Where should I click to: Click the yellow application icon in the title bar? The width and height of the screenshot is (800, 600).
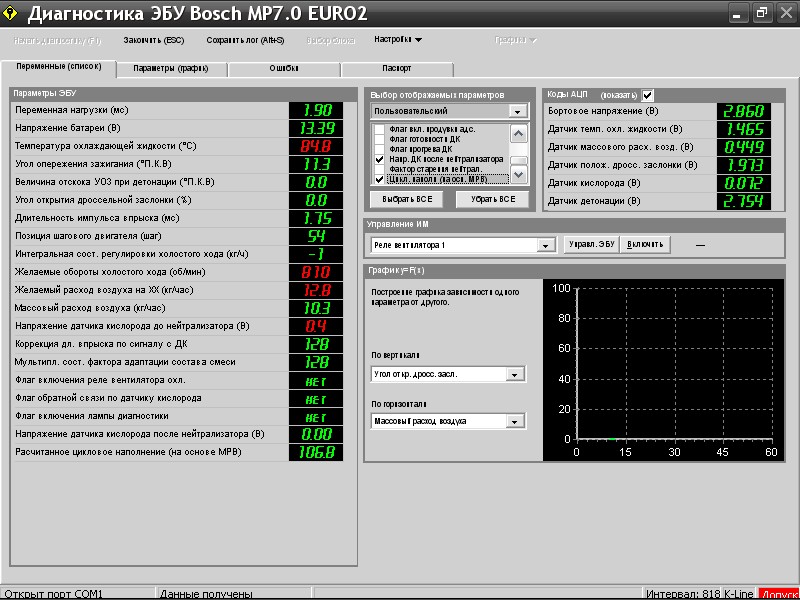(x=10, y=13)
